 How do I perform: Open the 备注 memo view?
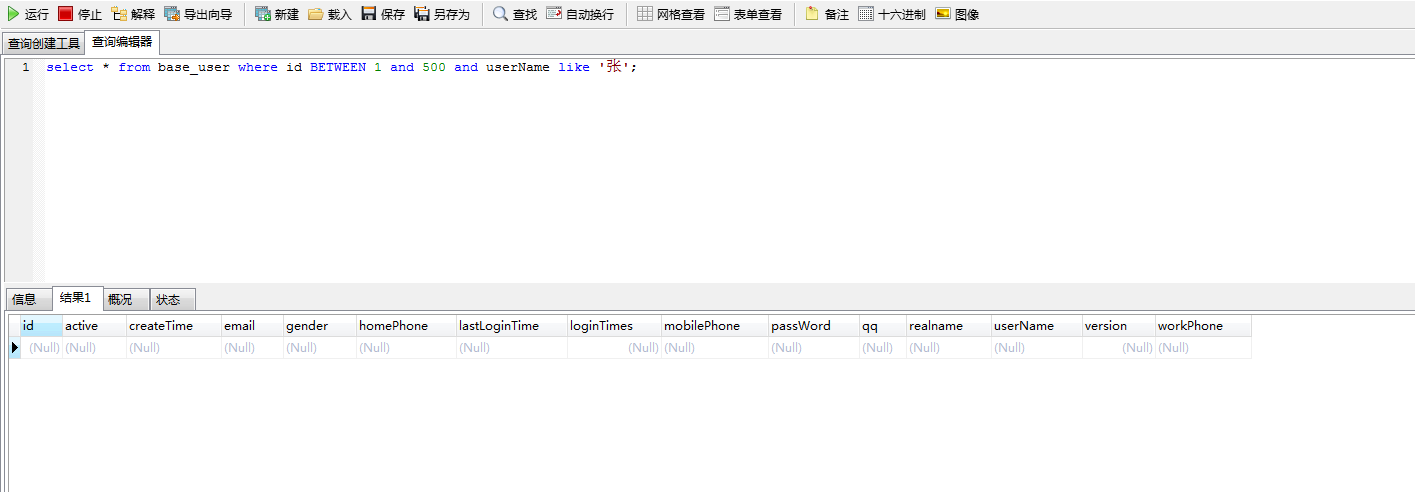click(x=827, y=14)
